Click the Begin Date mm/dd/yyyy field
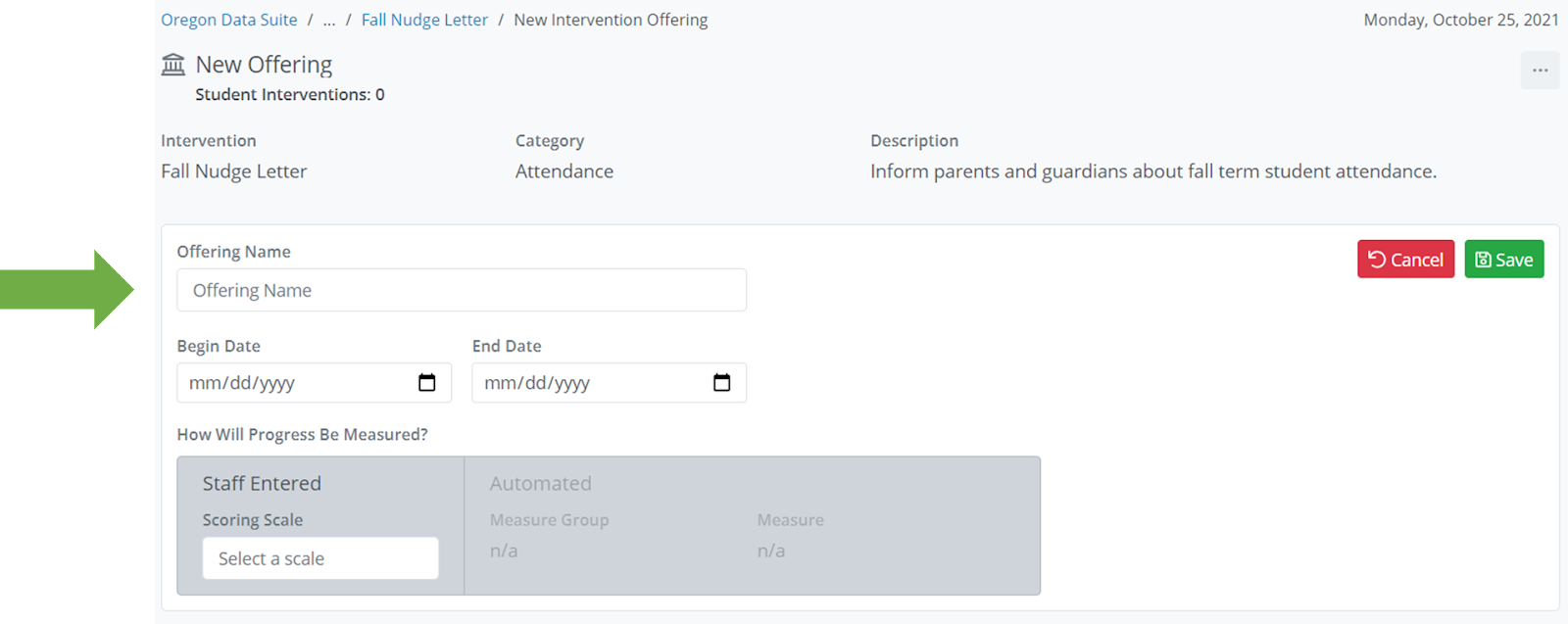This screenshot has width=1568, height=624. (294, 383)
